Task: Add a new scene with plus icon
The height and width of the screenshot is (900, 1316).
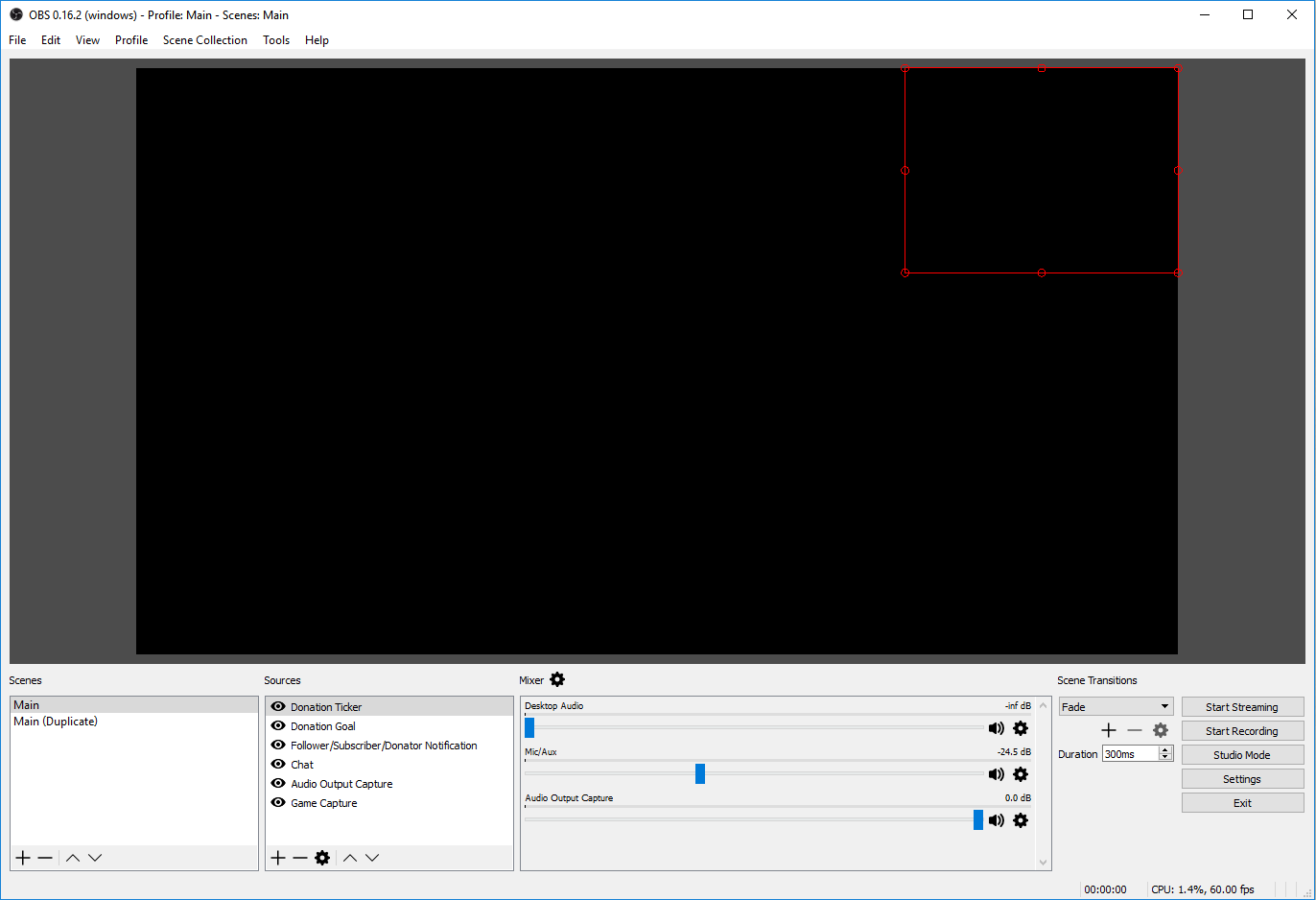Action: [23, 858]
